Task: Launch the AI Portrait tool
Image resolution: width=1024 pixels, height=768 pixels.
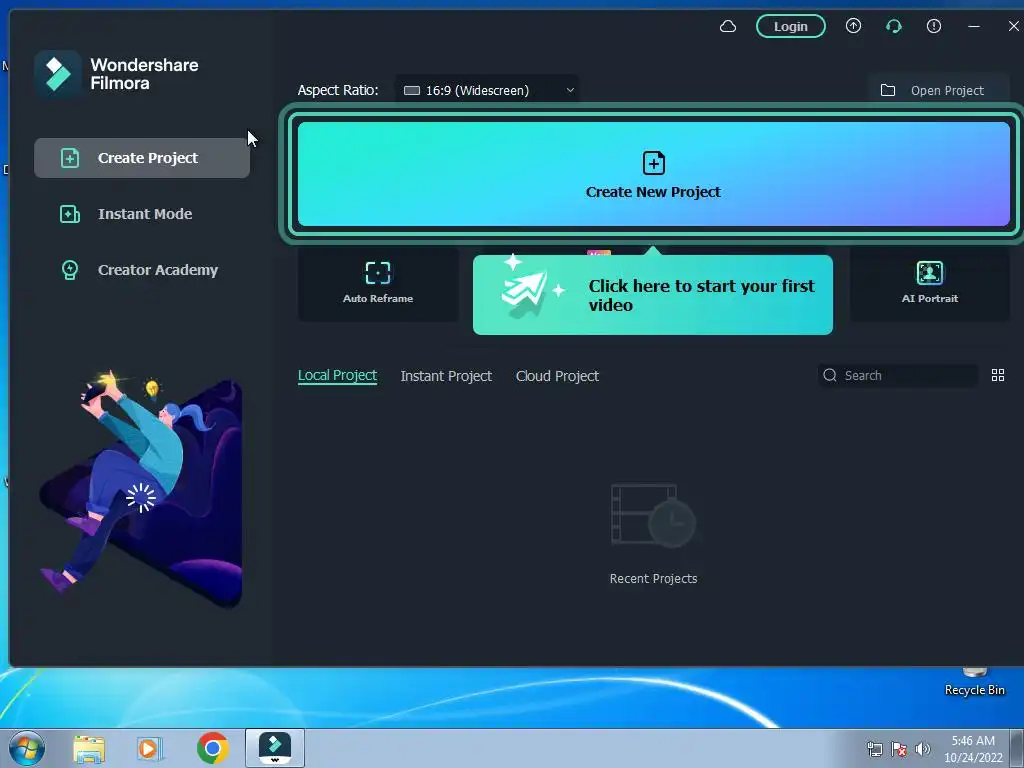Action: pyautogui.click(x=929, y=283)
